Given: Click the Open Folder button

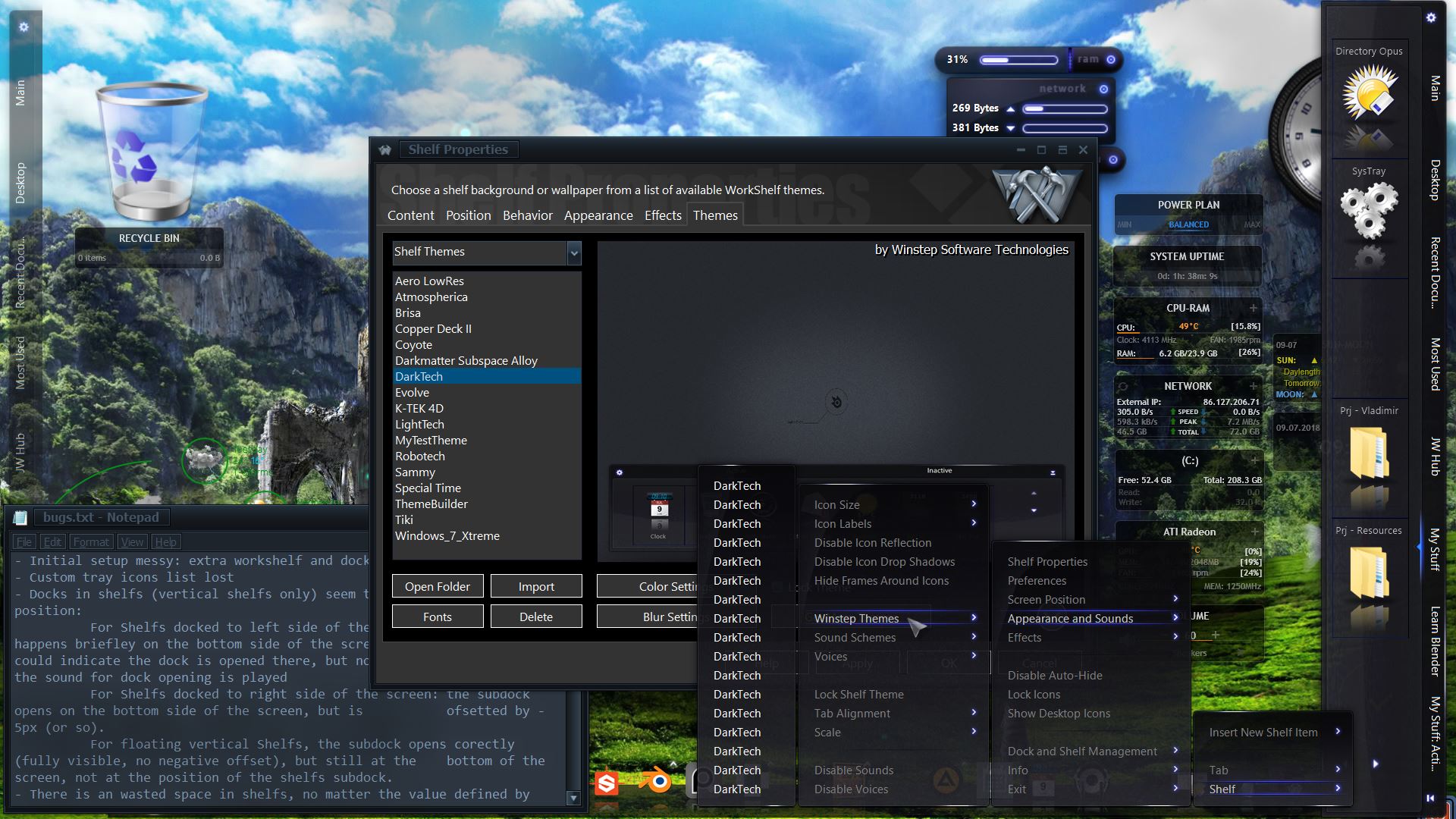Looking at the screenshot, I should click(x=437, y=586).
